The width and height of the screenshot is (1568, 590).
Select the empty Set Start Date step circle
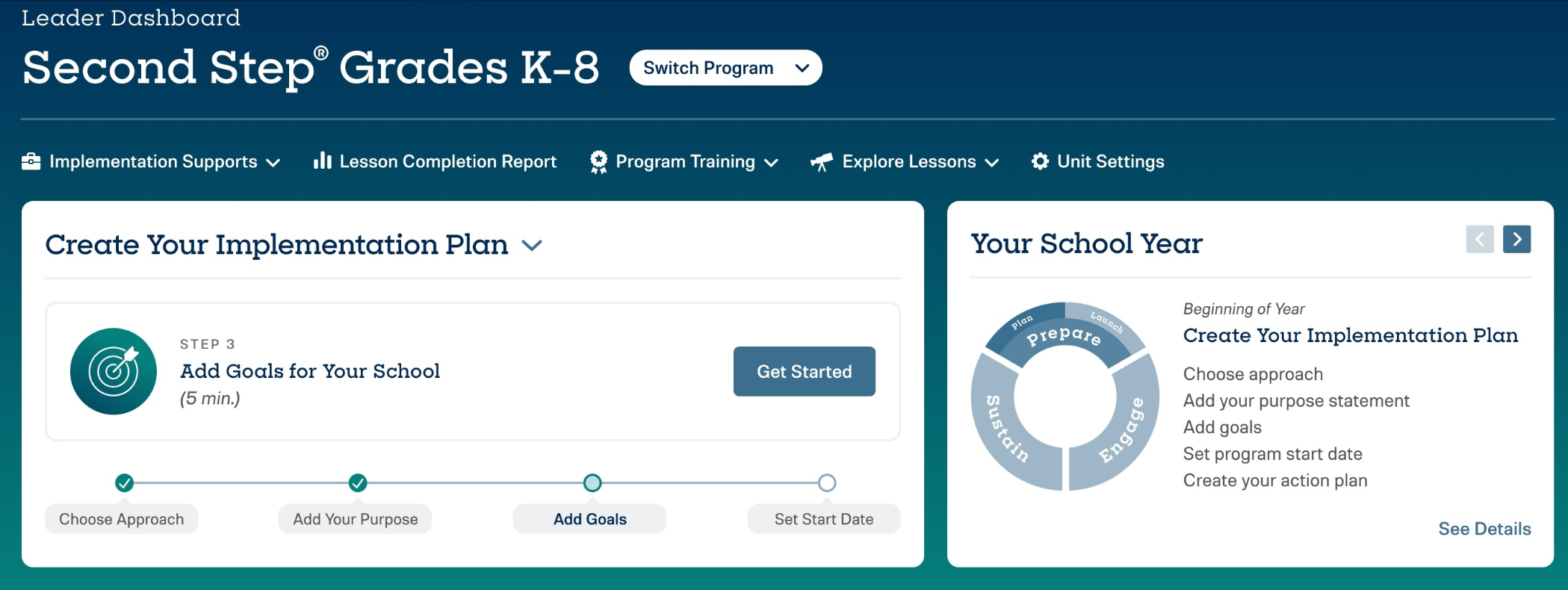(x=826, y=482)
